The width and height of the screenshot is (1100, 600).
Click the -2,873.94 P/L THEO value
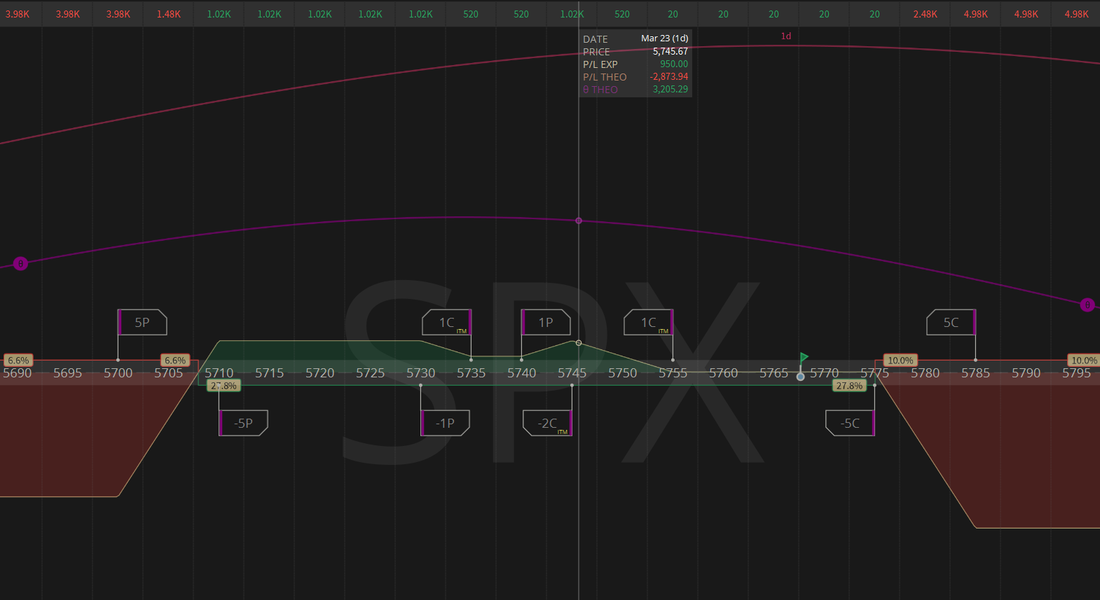pos(669,76)
